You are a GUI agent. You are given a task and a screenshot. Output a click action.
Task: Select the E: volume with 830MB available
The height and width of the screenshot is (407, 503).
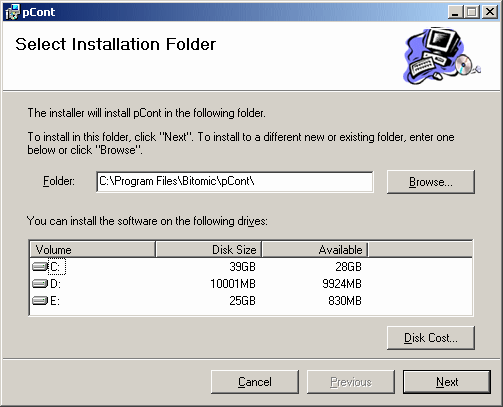point(251,301)
